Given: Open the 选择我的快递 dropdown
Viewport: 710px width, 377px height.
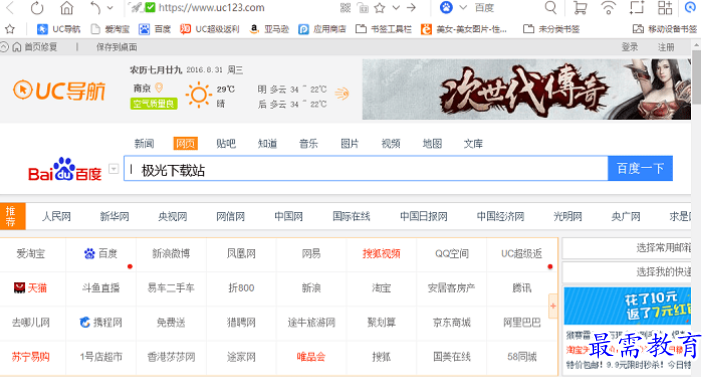Looking at the screenshot, I should click(627, 272).
